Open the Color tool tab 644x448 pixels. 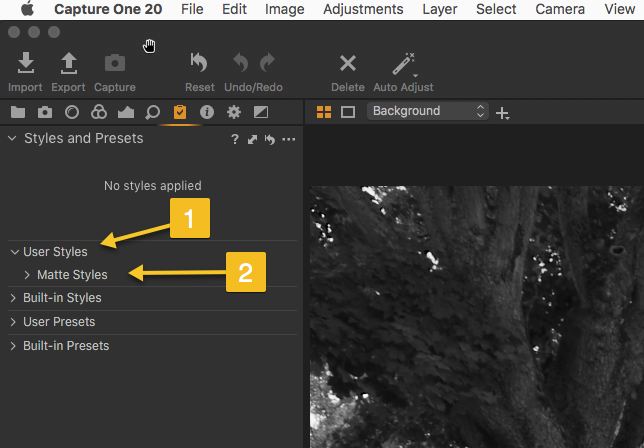[98, 112]
